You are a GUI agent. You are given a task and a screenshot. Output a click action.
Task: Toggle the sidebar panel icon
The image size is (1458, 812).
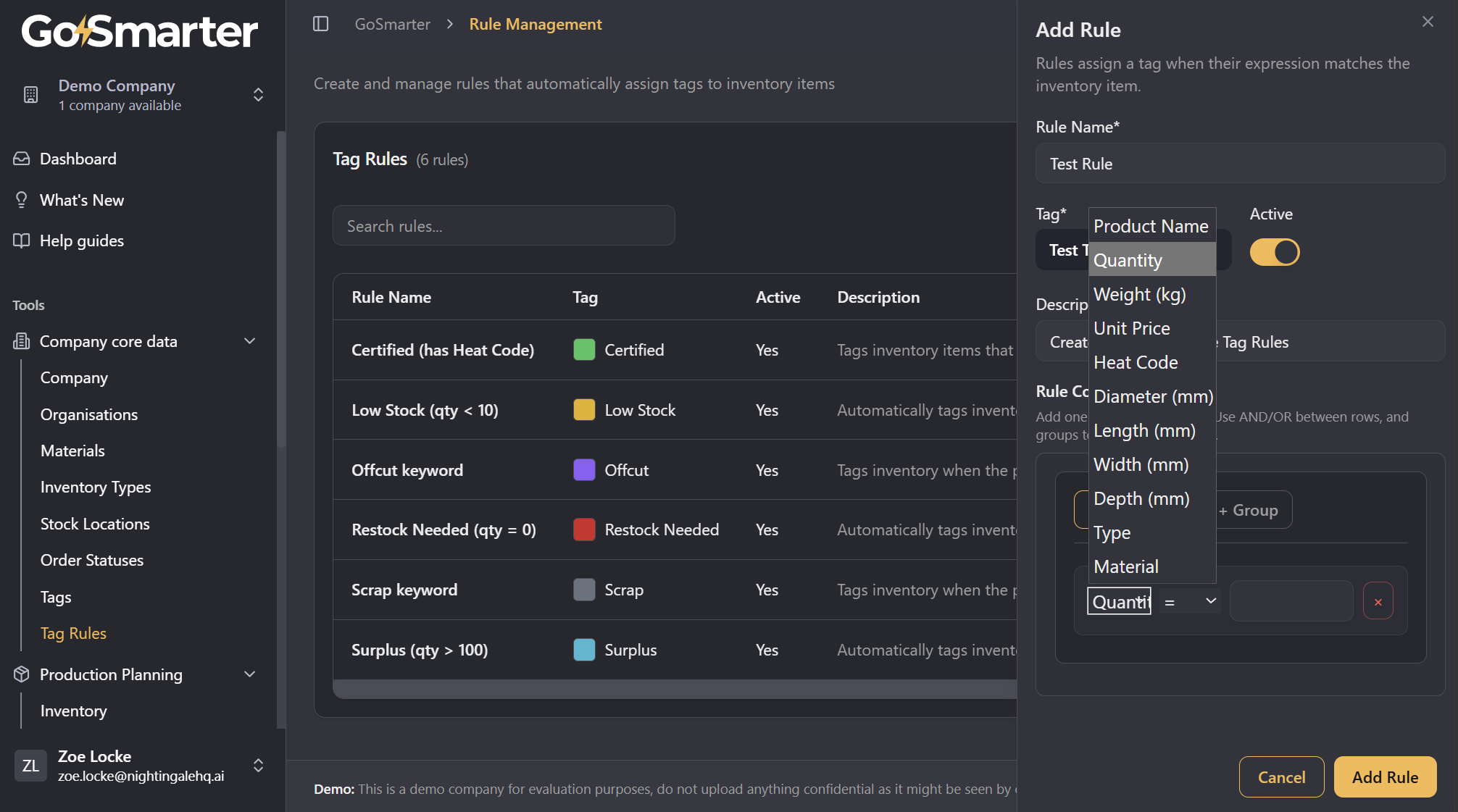click(x=320, y=24)
